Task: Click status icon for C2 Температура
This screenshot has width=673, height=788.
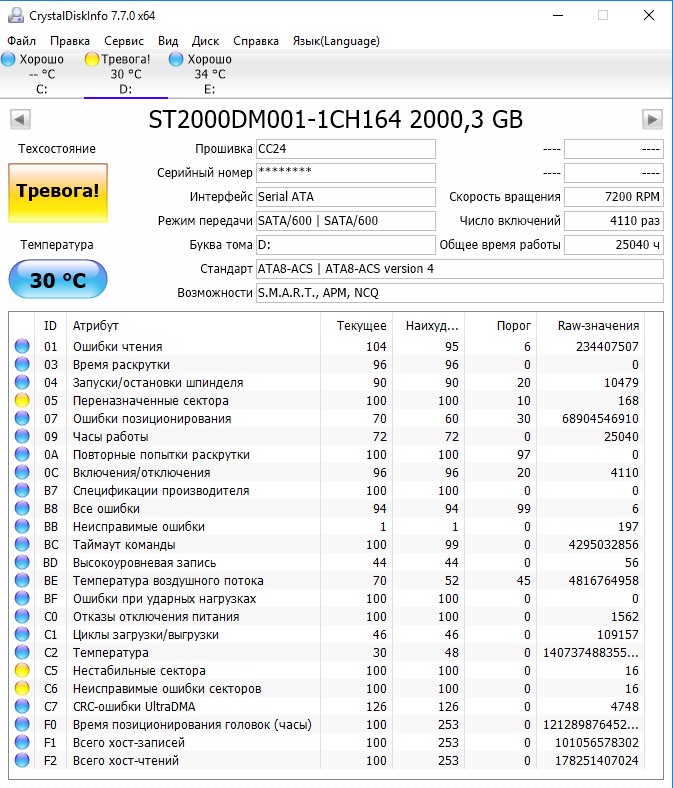Action: (22, 652)
